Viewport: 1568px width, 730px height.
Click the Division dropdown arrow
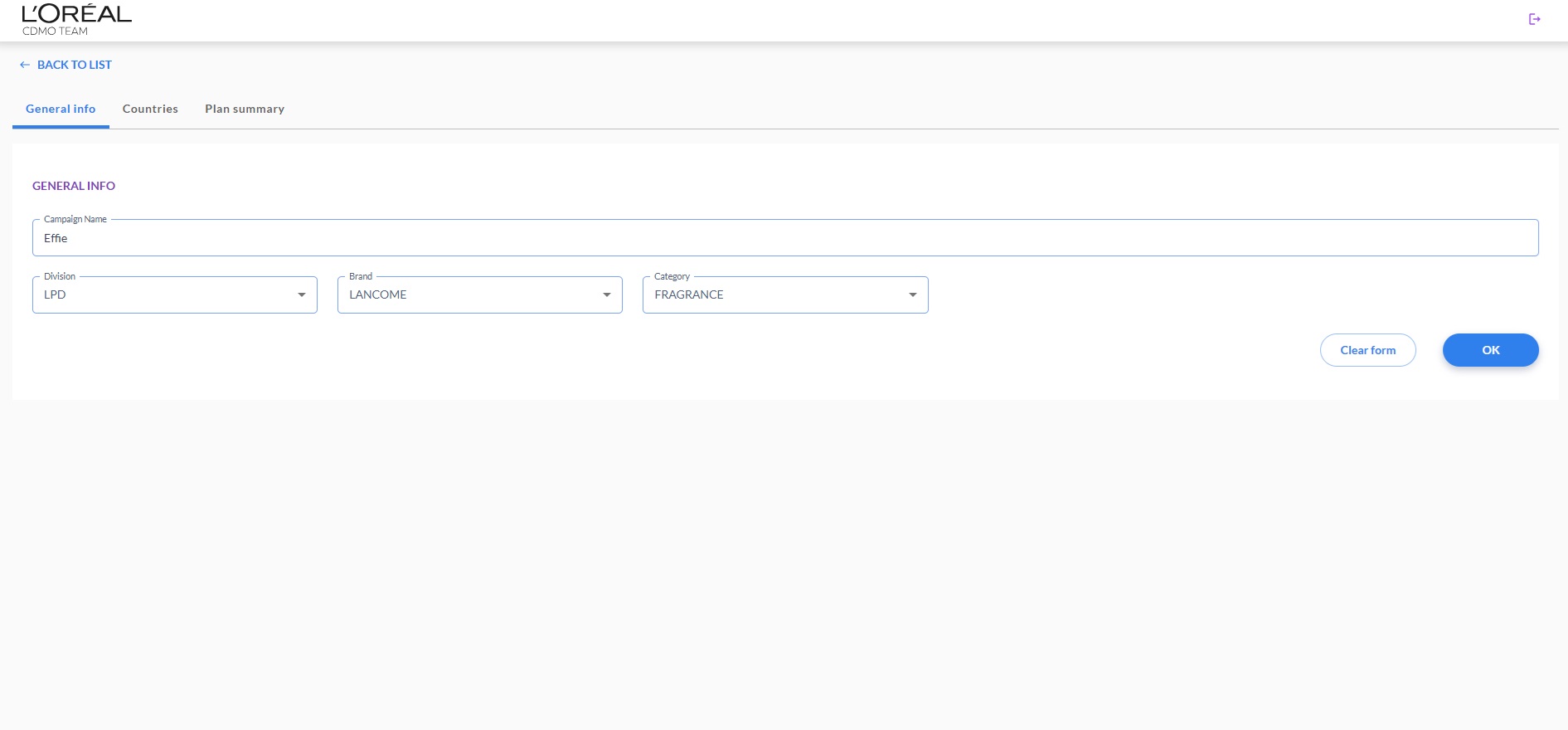click(302, 295)
